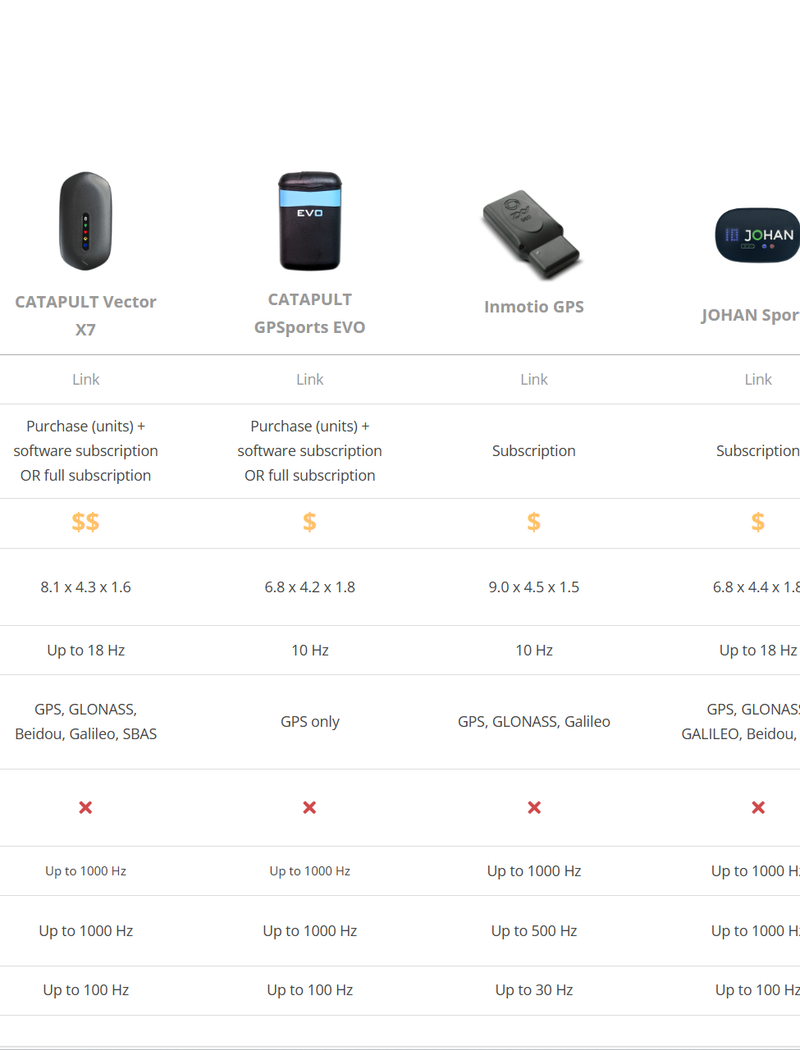800x1050 pixels.
Task: Open the Link under CATAPULT Vector X7
Action: click(85, 379)
